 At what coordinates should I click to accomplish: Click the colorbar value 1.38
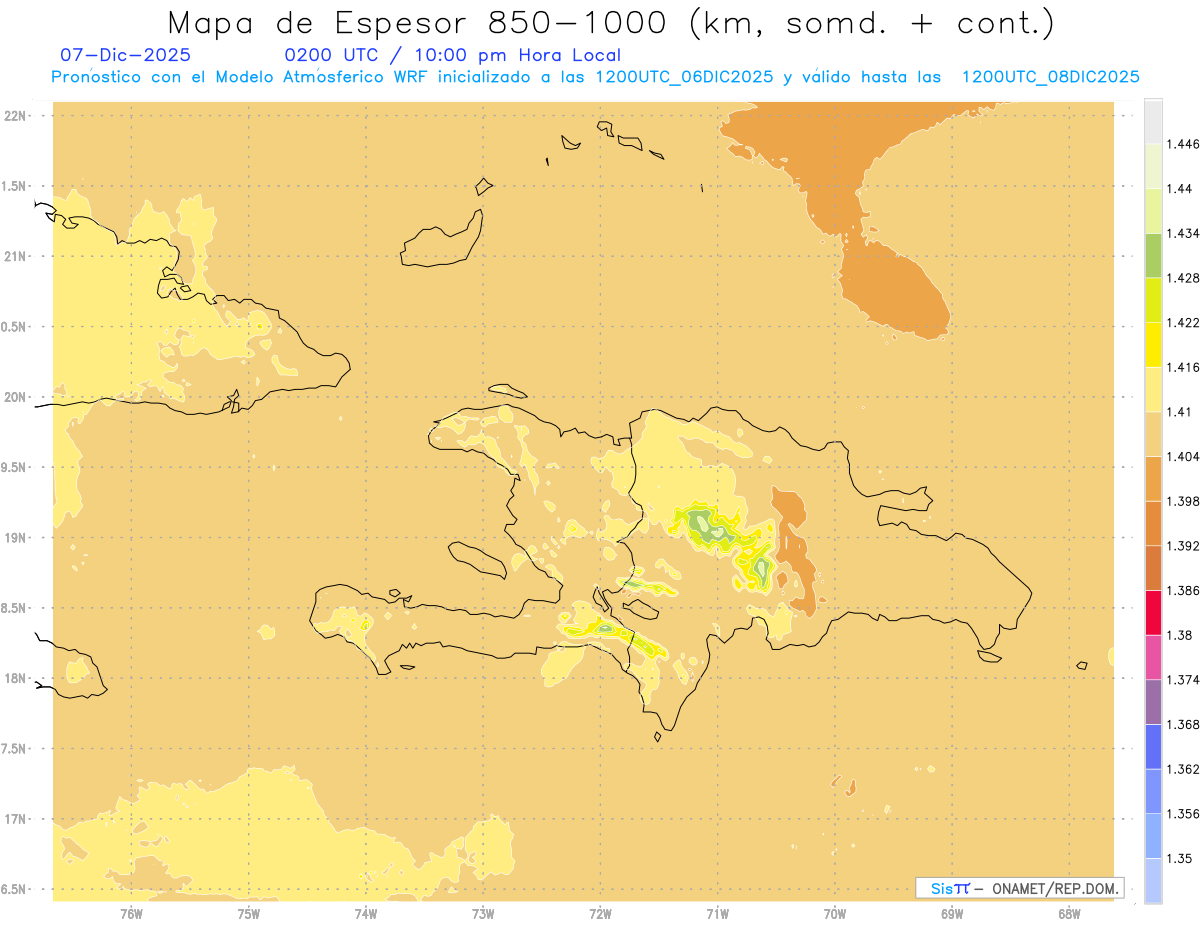pyautogui.click(x=1180, y=635)
